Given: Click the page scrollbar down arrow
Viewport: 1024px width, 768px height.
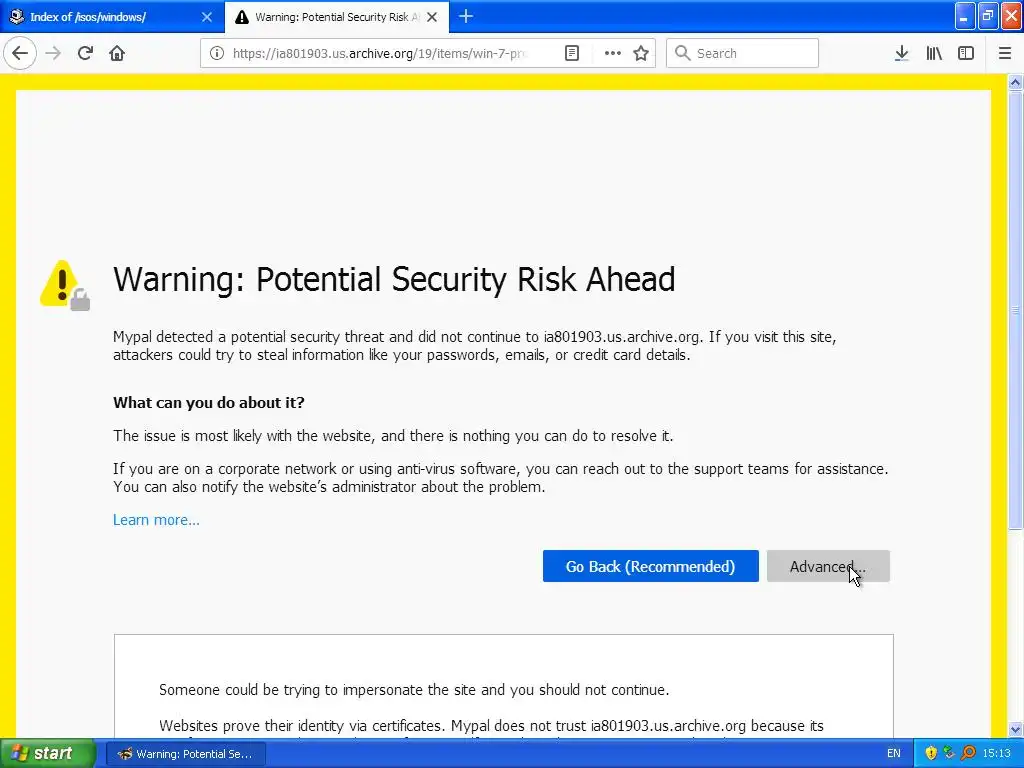Looking at the screenshot, I should tap(1016, 729).
